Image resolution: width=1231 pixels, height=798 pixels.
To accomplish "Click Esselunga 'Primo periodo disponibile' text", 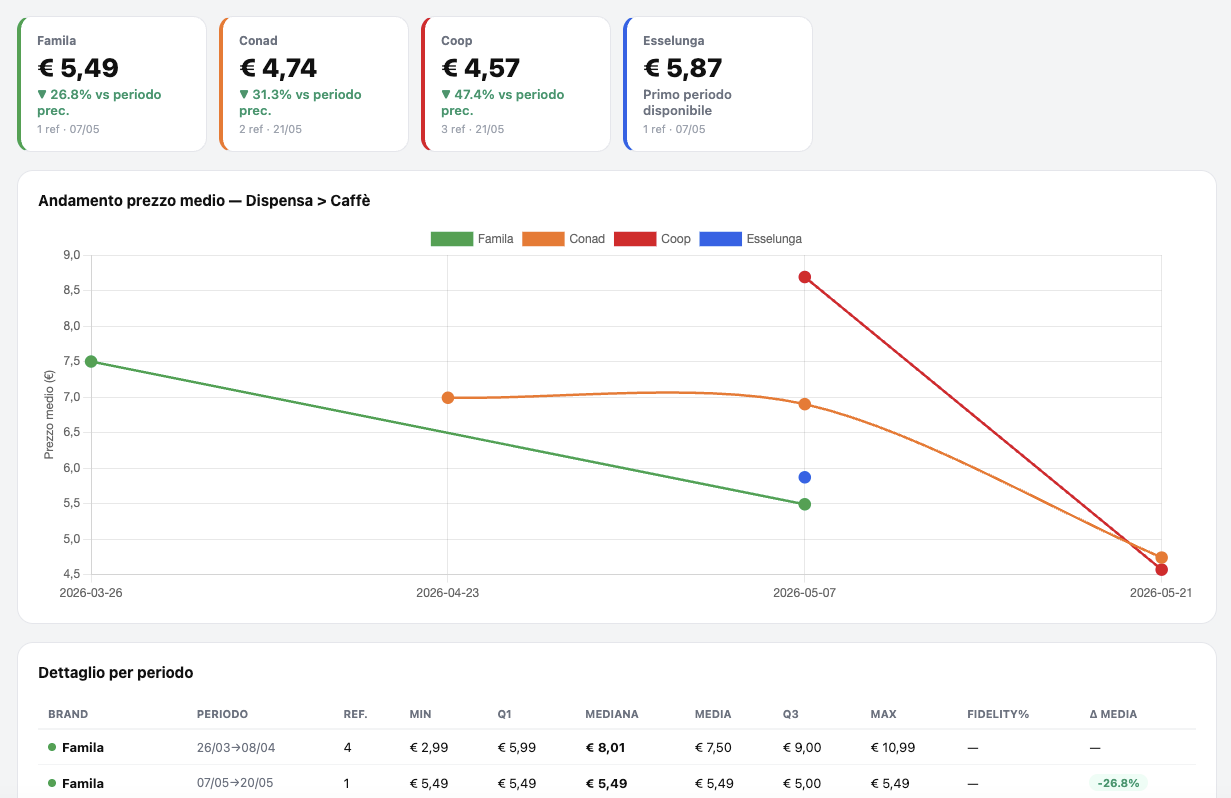I will point(687,102).
